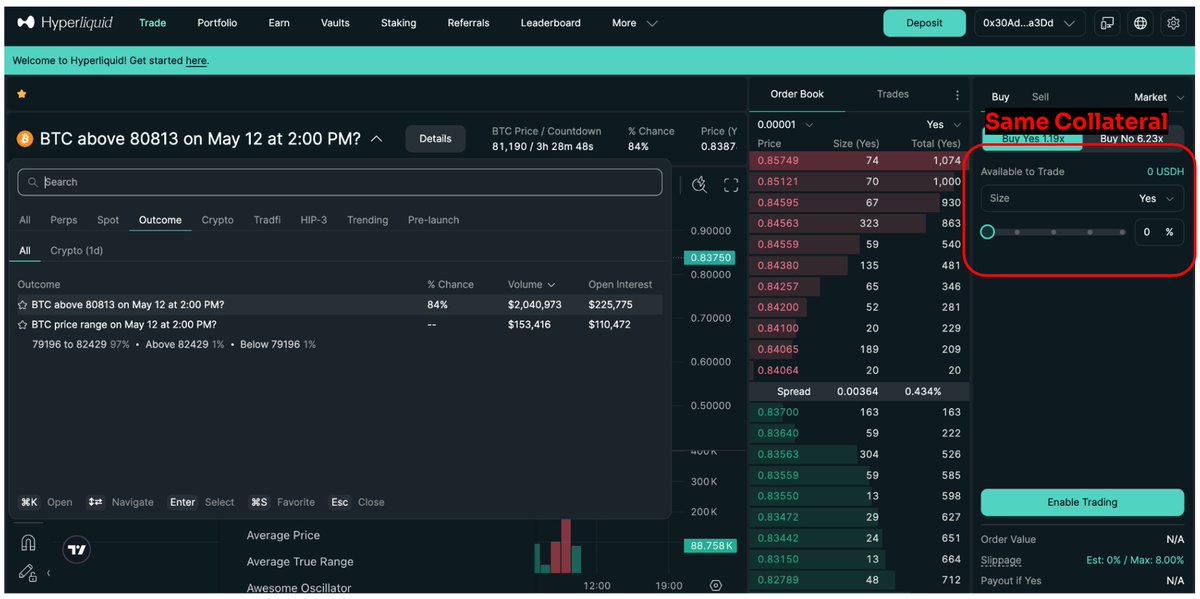
Task: Open the Vaults page
Action: point(336,23)
